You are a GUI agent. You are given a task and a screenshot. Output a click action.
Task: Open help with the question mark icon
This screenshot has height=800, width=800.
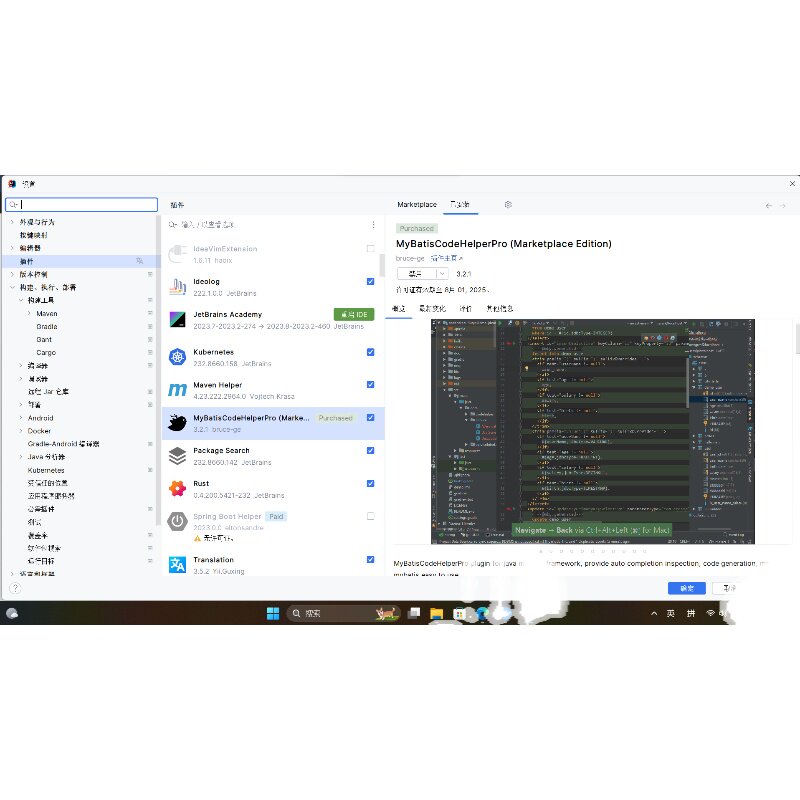point(15,588)
